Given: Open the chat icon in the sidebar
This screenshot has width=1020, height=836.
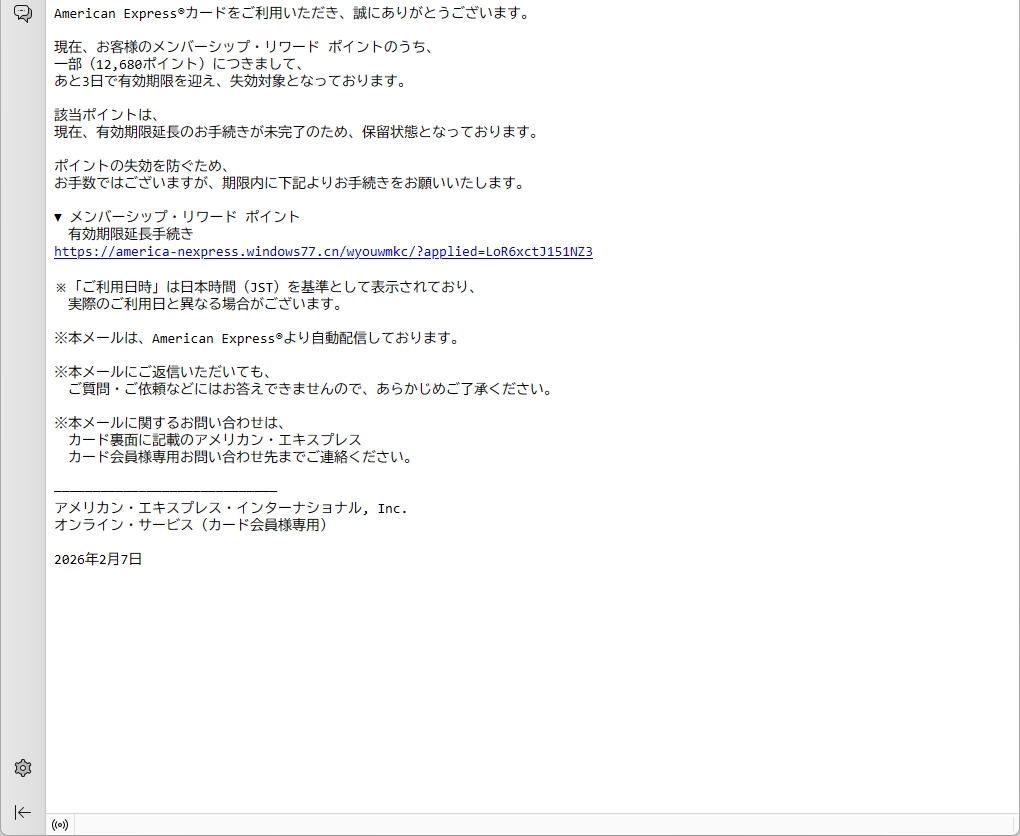Looking at the screenshot, I should (23, 13).
